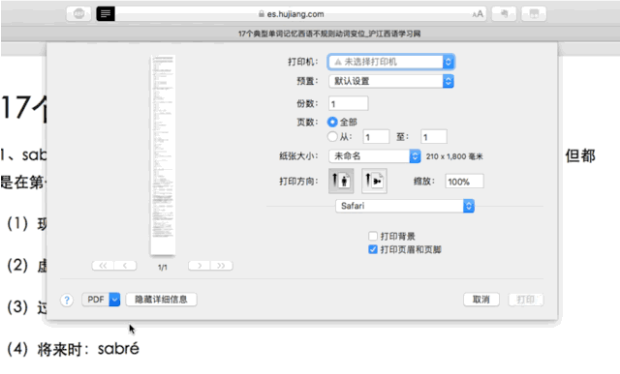Select the 从 page range radio button
This screenshot has width=620, height=374.
click(x=333, y=137)
